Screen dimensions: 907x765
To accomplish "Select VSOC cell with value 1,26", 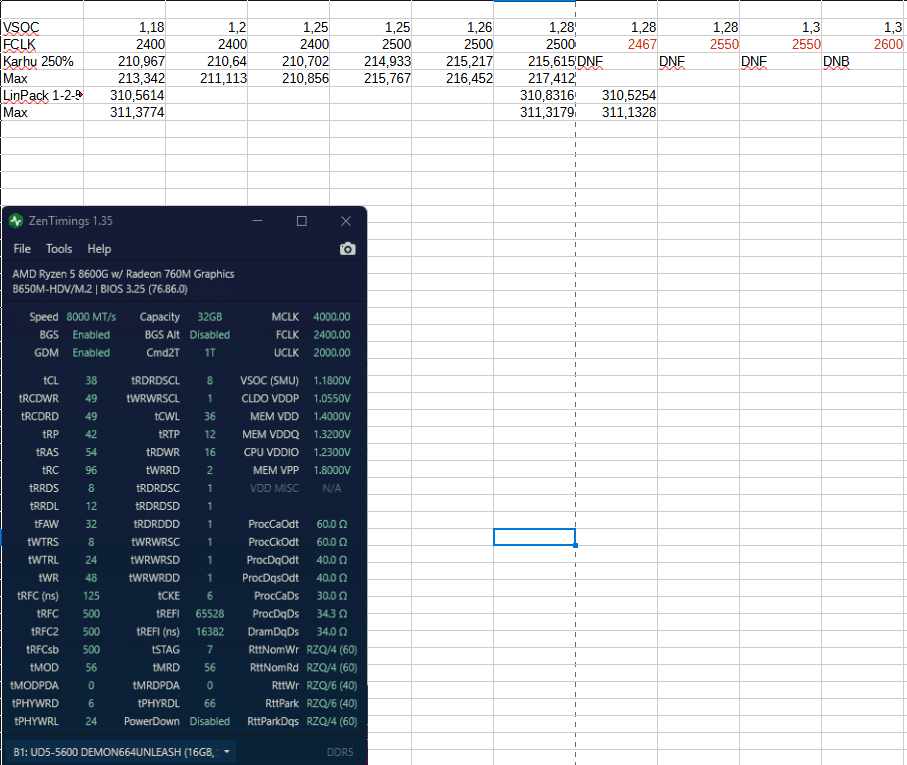I will (453, 27).
